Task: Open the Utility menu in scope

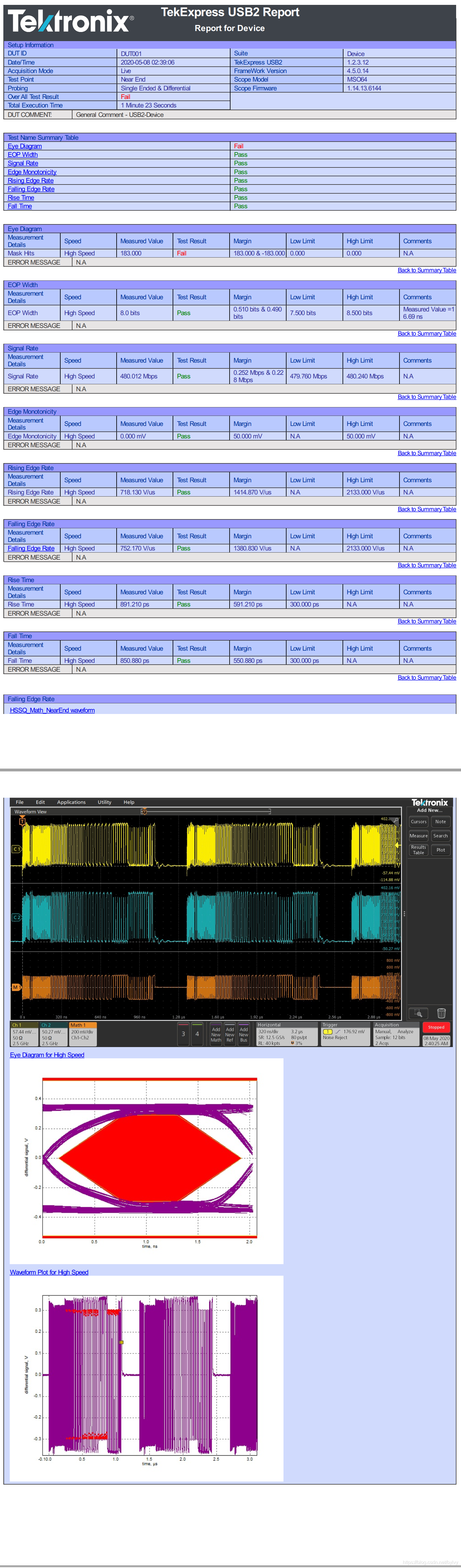Action: click(x=105, y=802)
